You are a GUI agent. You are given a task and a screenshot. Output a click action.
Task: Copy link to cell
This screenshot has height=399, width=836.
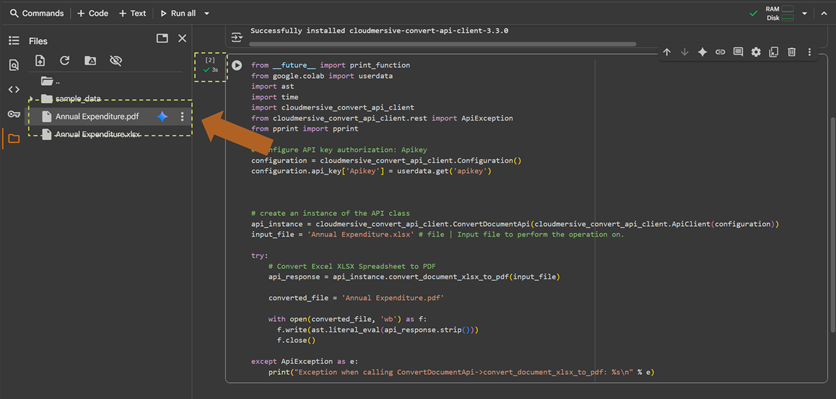(x=720, y=52)
